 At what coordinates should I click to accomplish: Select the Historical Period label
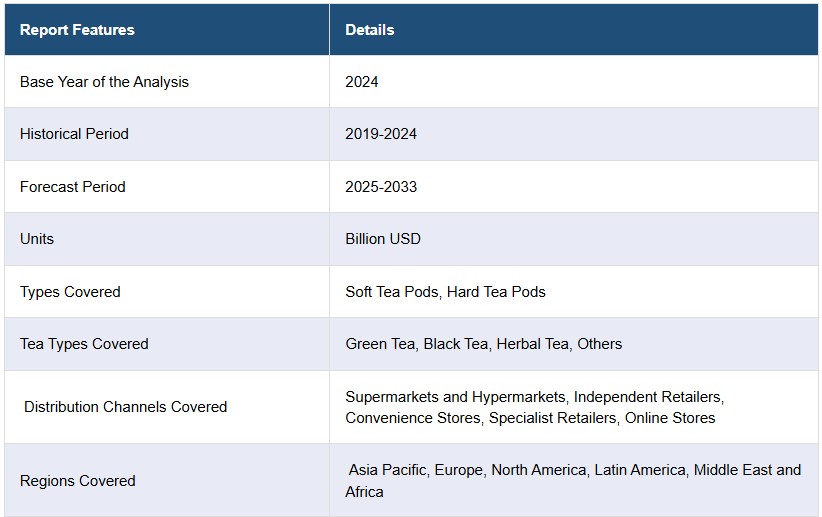pyautogui.click(x=74, y=134)
